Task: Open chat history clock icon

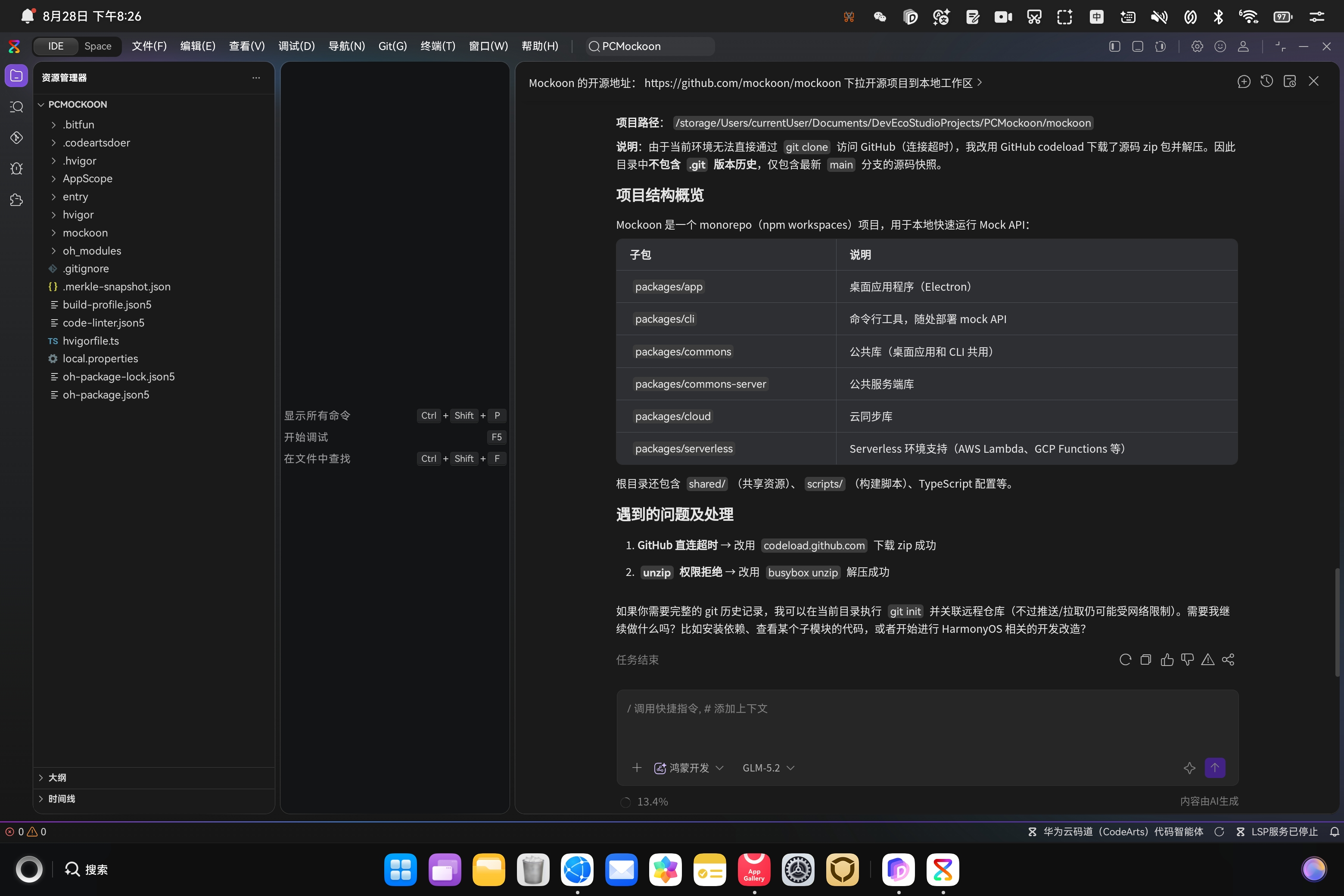Action: [x=1267, y=82]
